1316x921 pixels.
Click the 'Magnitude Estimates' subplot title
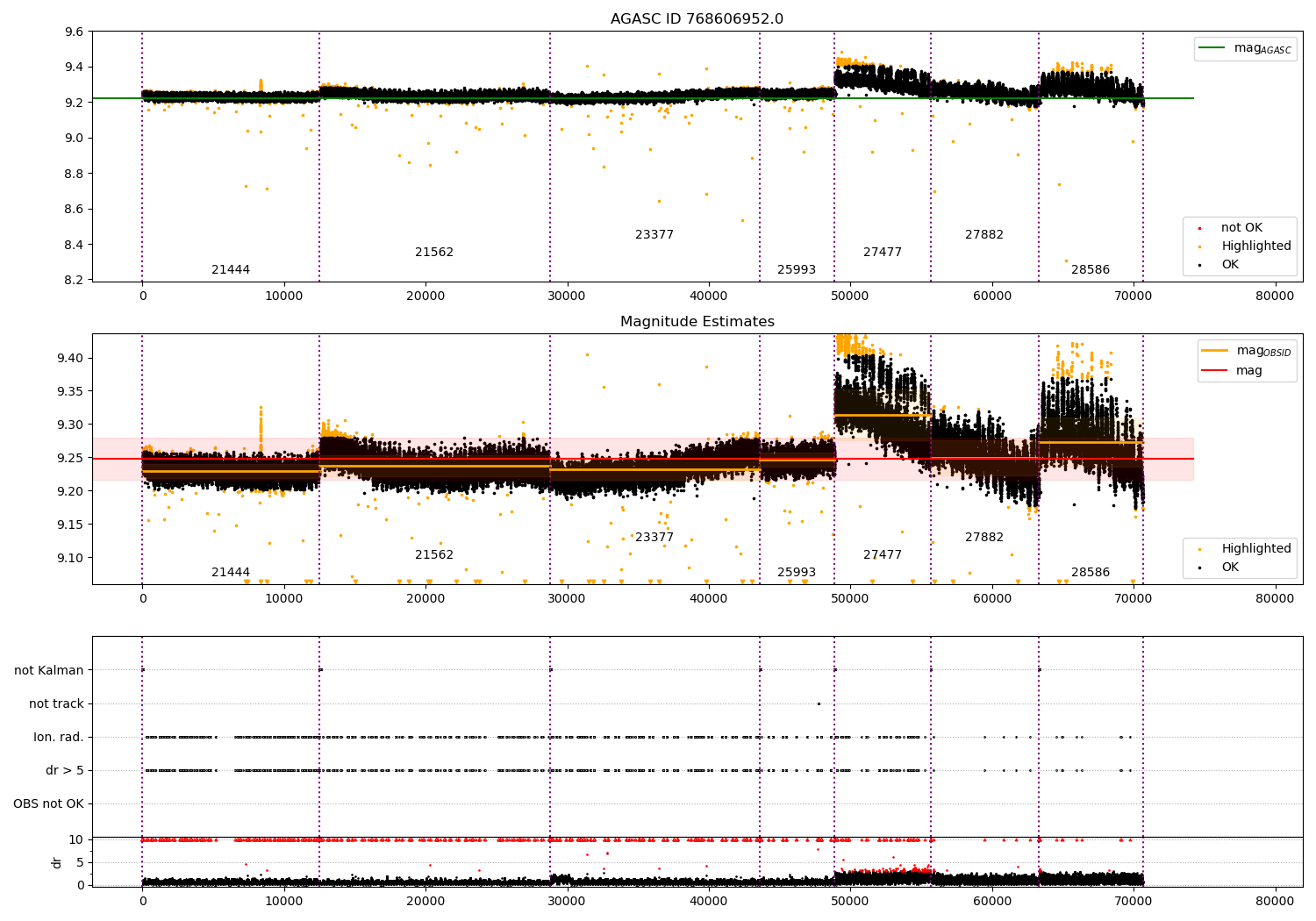tap(697, 322)
